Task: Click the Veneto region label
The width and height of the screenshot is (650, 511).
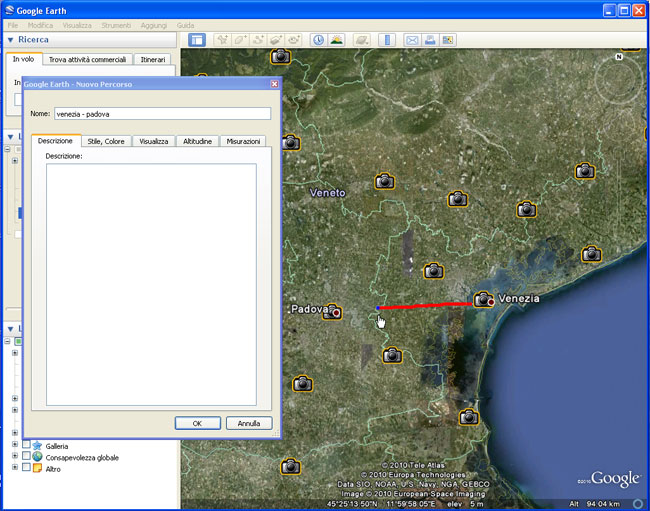Action: point(327,193)
